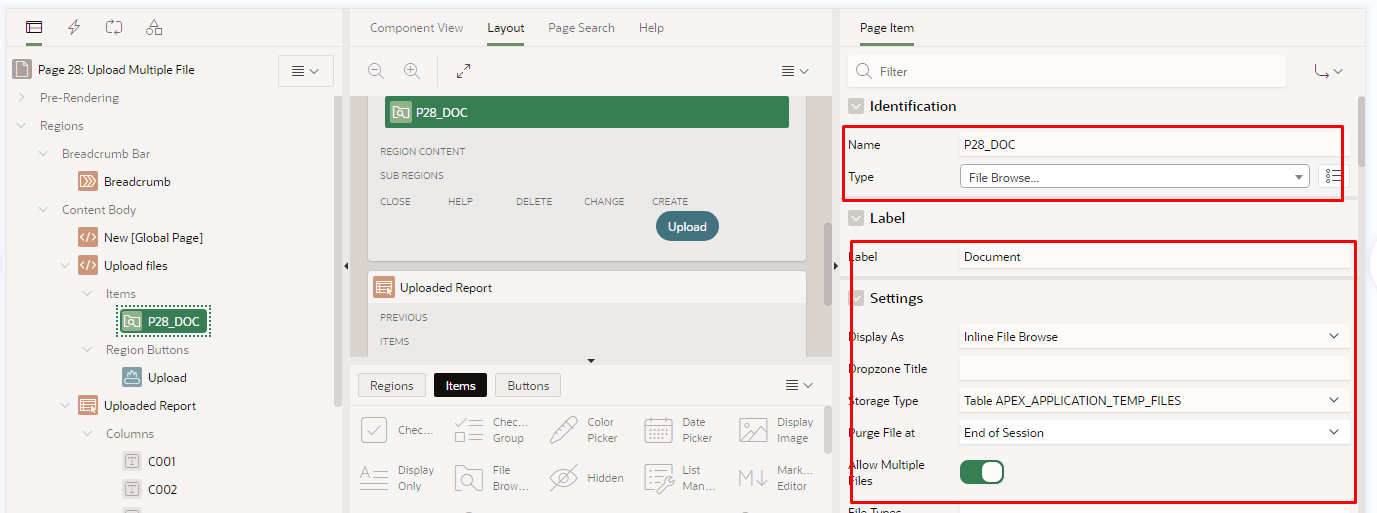This screenshot has height=513, width=1377.
Task: Click the page icon beside Page 28
Action: (22, 70)
